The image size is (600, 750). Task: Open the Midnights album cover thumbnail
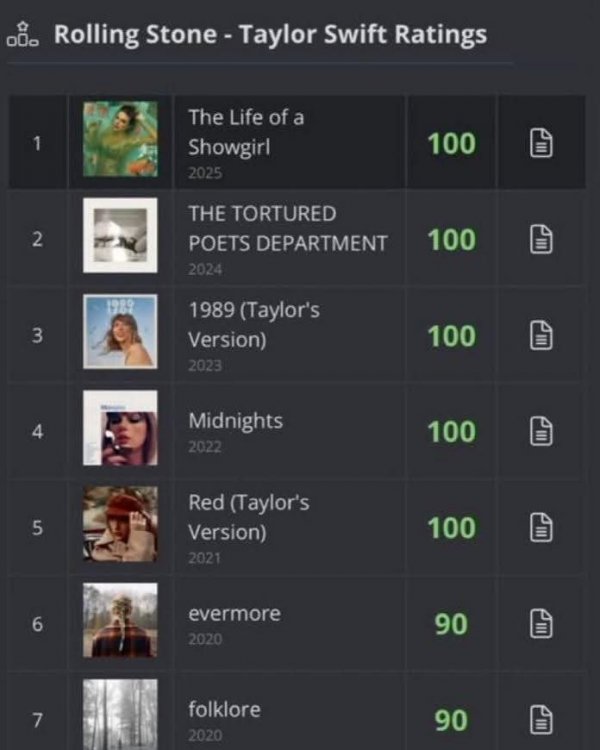[120, 428]
